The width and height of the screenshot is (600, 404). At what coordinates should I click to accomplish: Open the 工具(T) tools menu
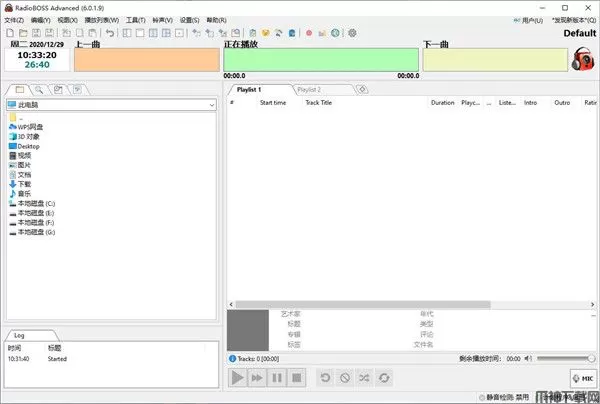pos(135,20)
